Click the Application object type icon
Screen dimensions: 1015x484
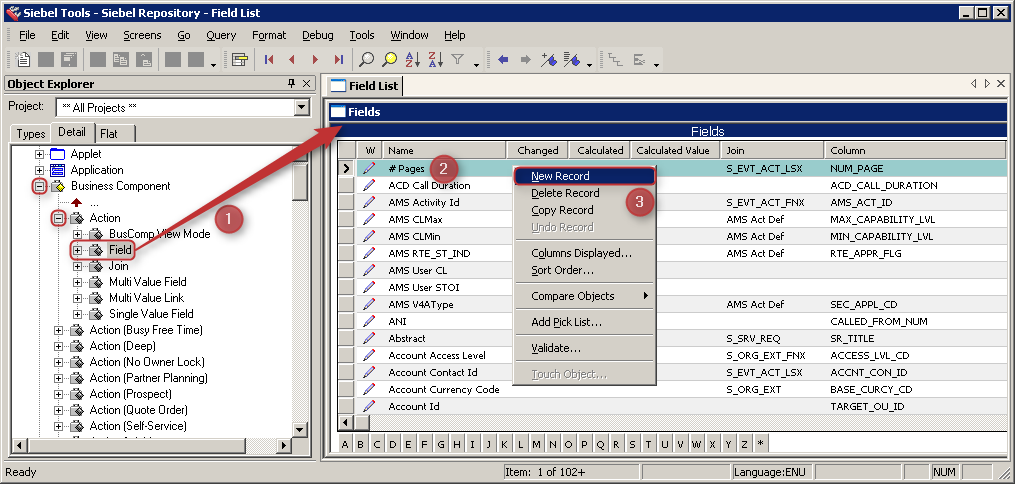tap(58, 170)
